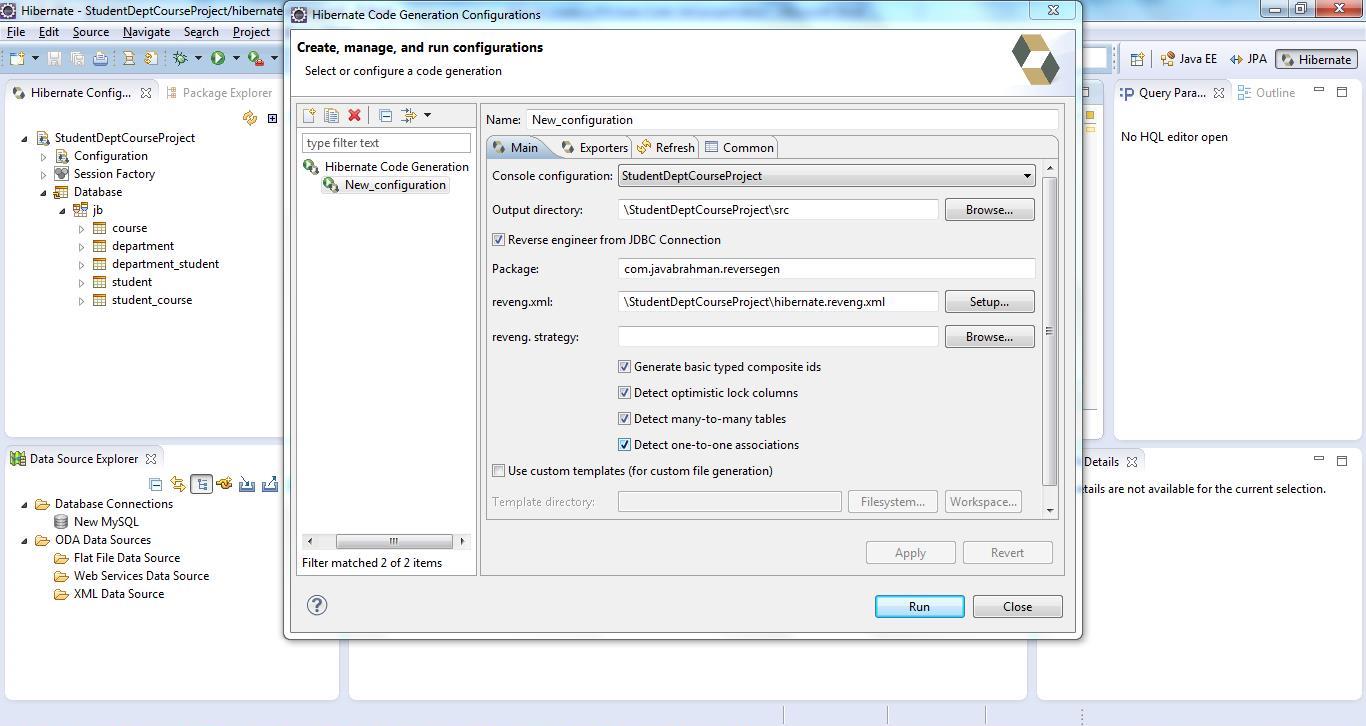Switch to the Common tab
Screen dimensions: 1366x726
coord(739,148)
